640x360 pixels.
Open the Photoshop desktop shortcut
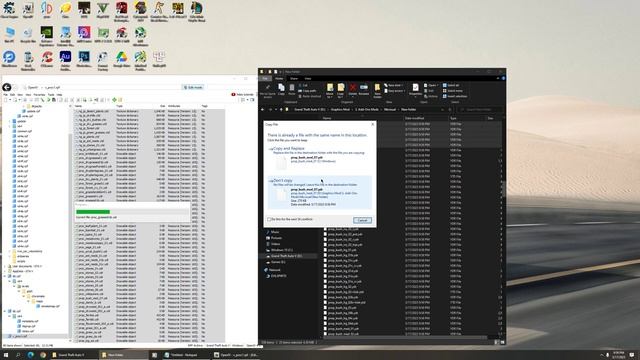tap(84, 60)
